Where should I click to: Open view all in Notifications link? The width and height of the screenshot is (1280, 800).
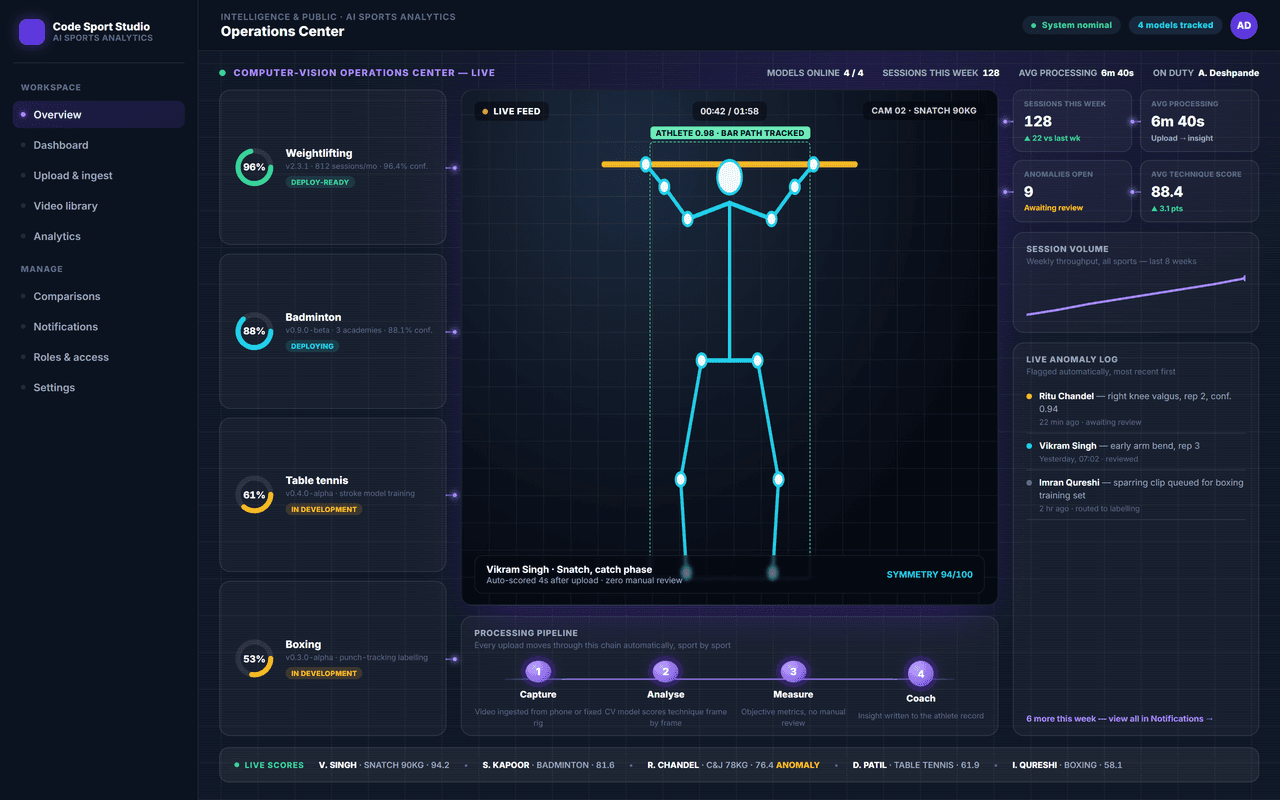pyautogui.click(x=1120, y=718)
